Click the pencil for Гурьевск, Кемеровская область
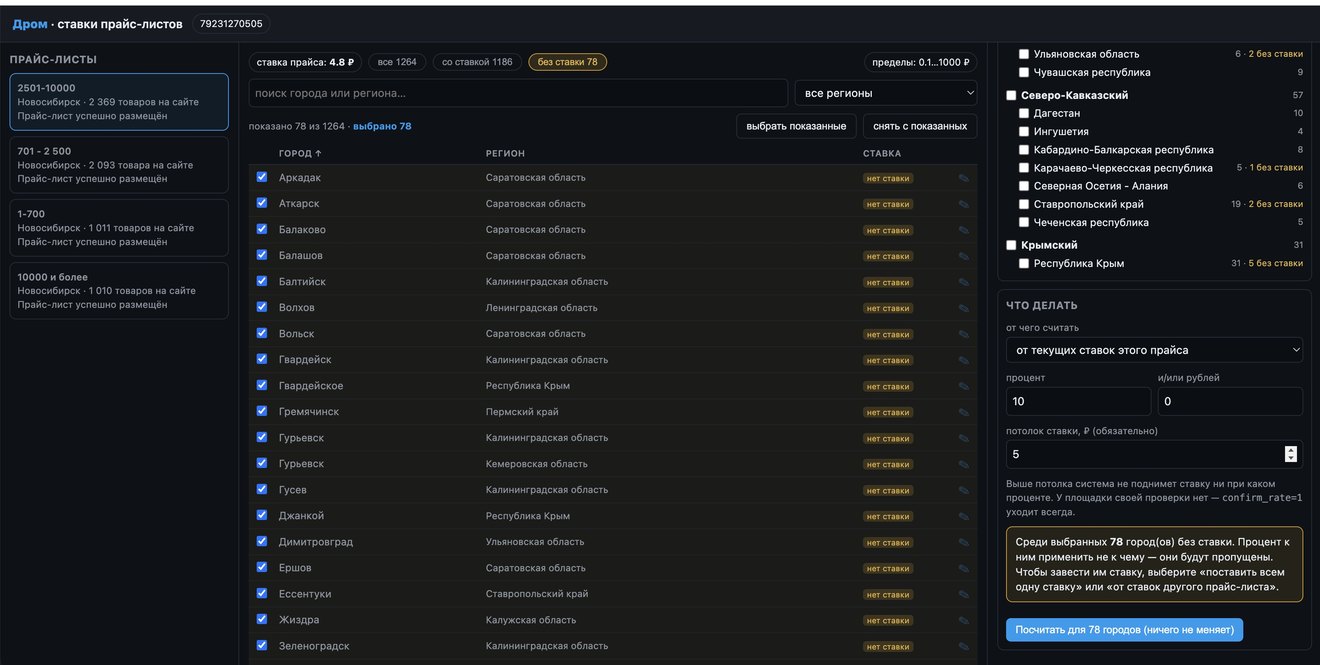Screen dimensions: 1320x665 tap(964, 464)
